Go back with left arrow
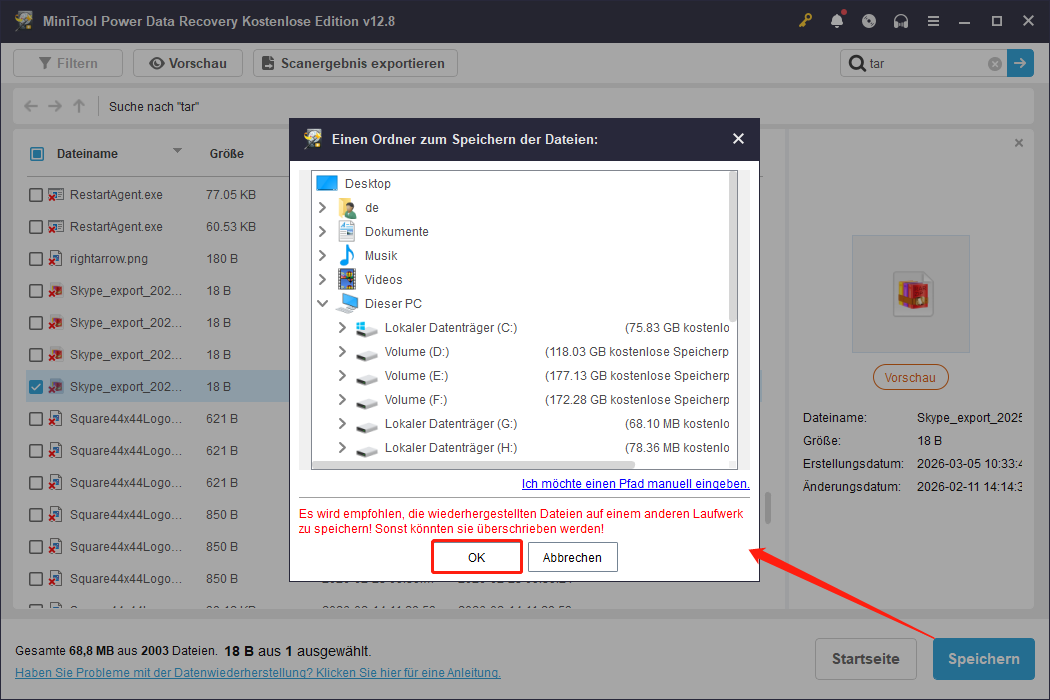 [x=31, y=106]
